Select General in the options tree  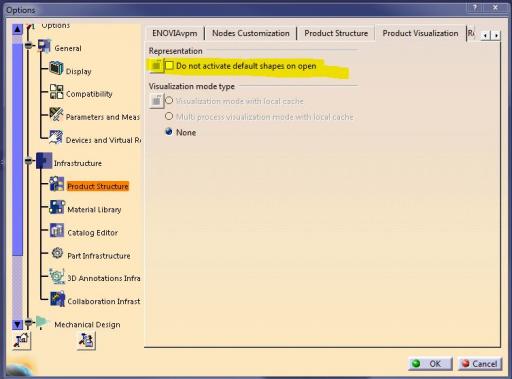point(68,49)
